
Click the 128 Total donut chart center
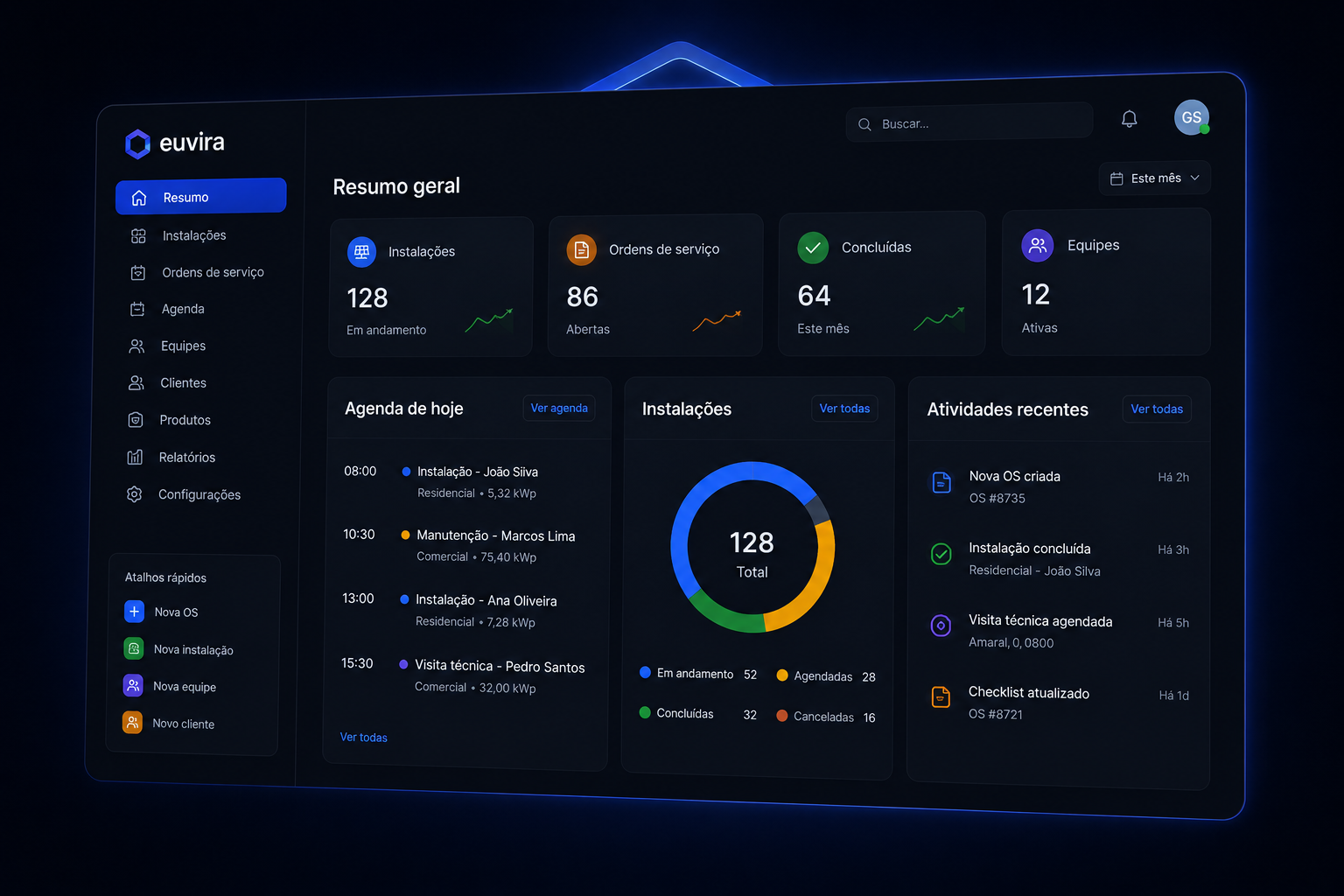coord(752,554)
